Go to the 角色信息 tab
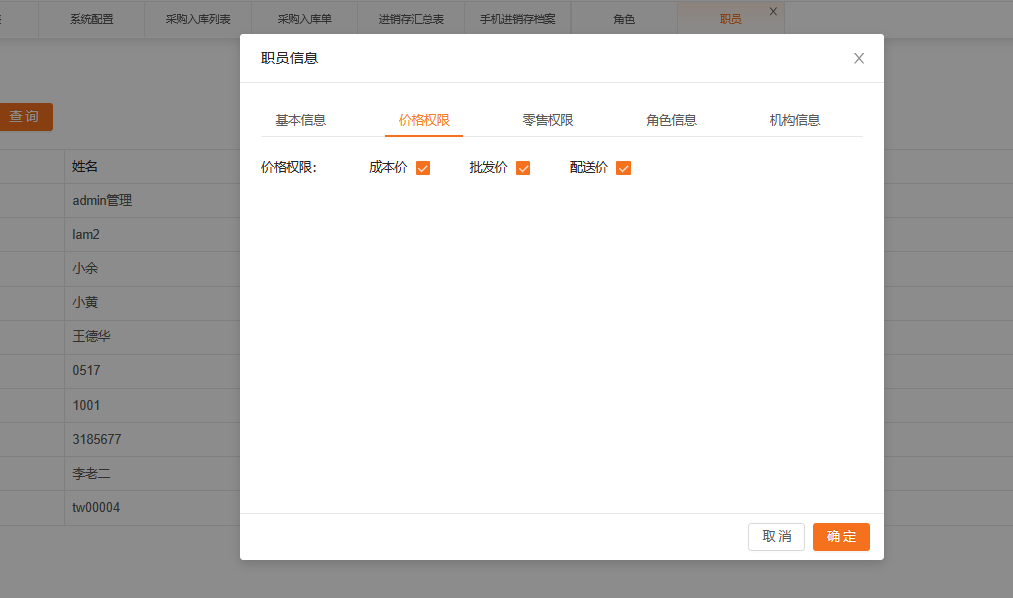 (x=671, y=120)
